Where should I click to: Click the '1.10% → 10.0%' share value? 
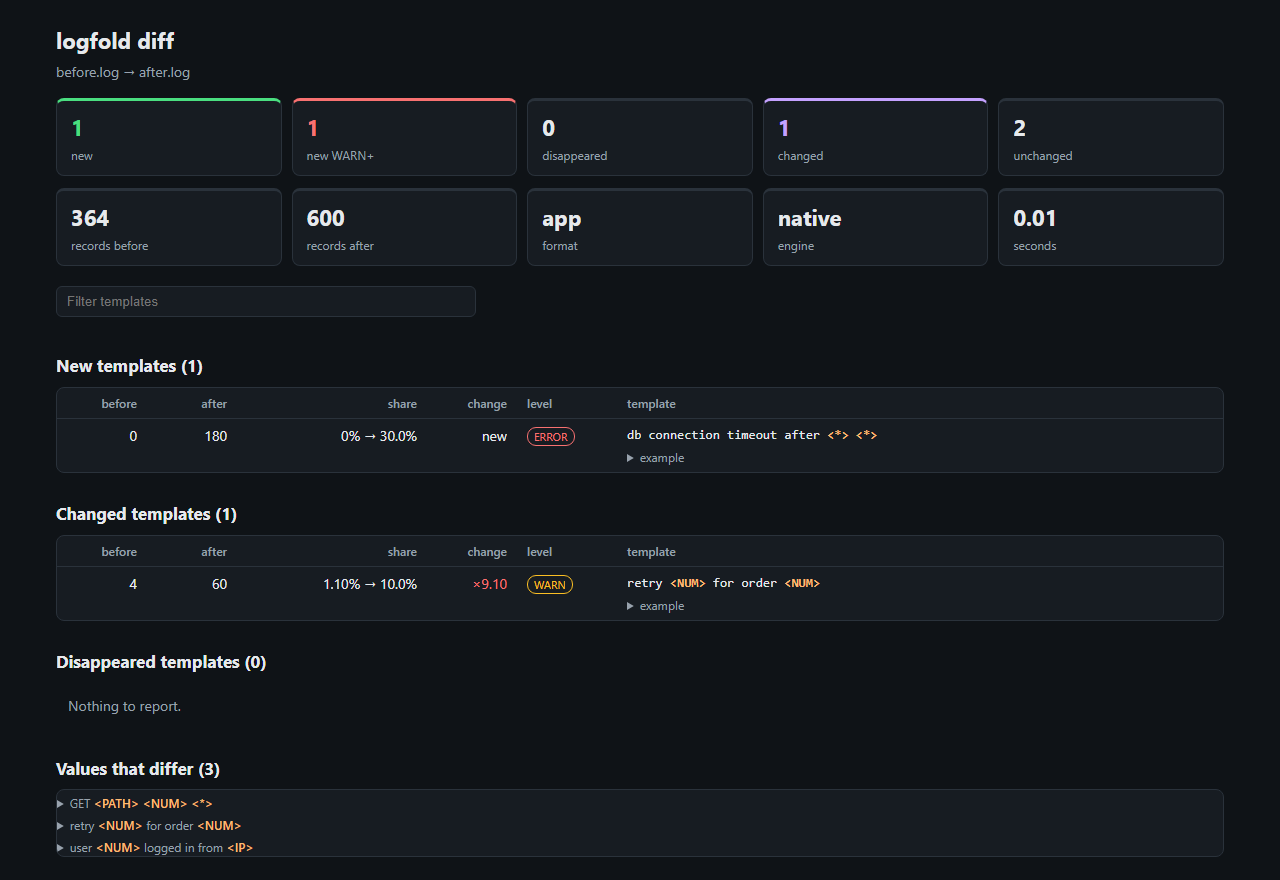[370, 584]
